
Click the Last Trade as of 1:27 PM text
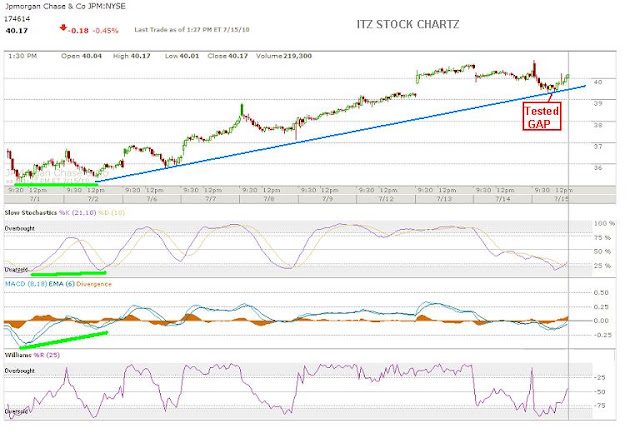[x=192, y=30]
